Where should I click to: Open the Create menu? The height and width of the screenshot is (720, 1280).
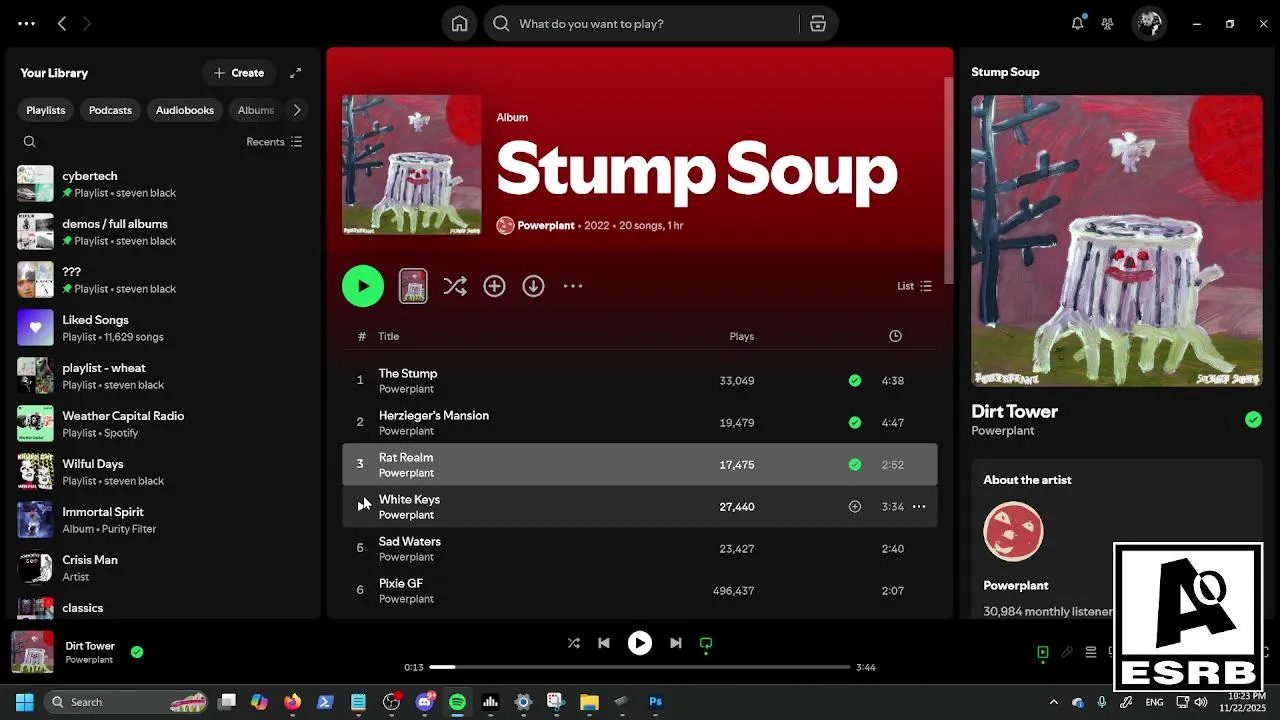point(239,73)
